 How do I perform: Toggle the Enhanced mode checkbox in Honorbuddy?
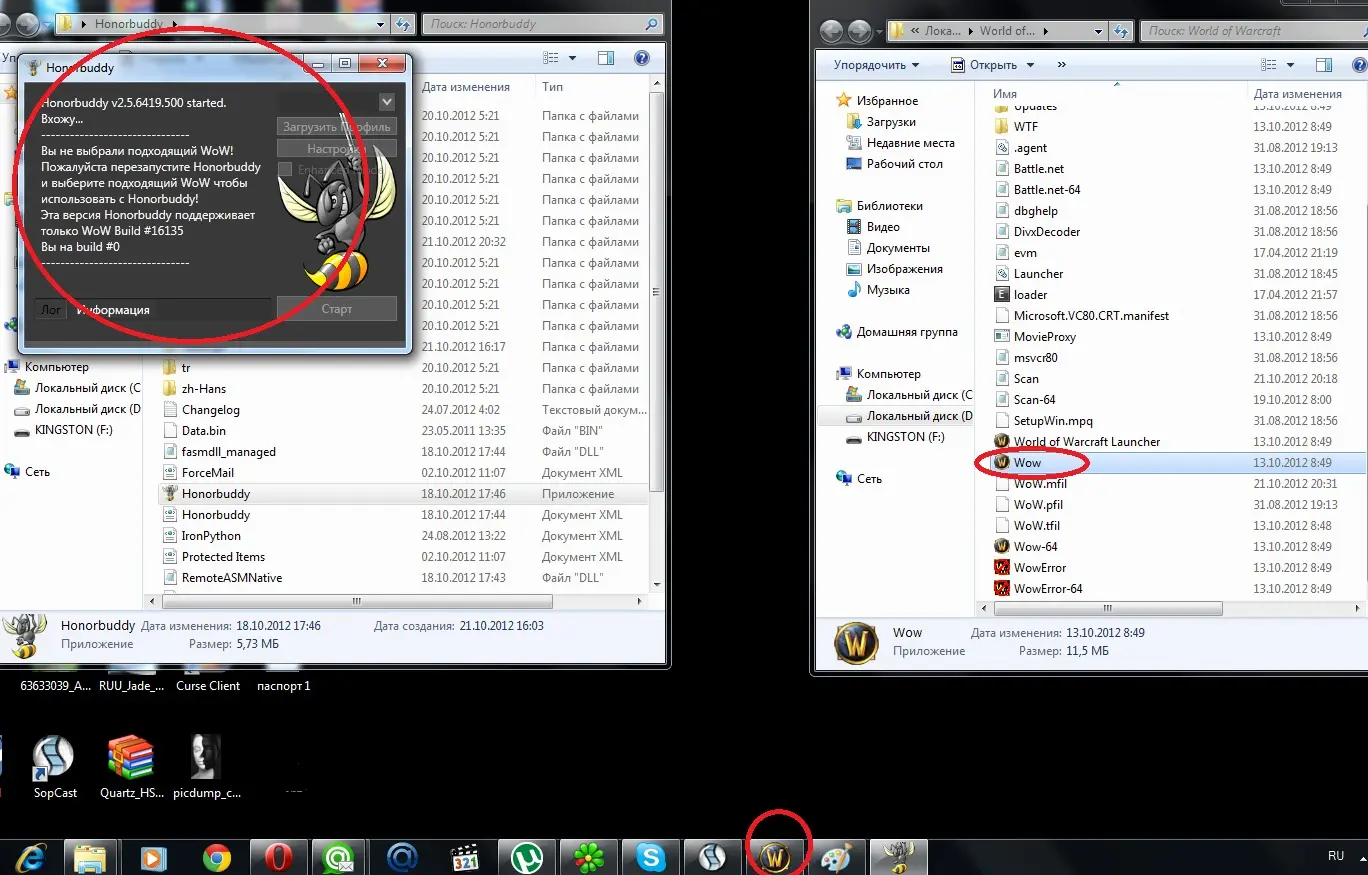coord(285,170)
